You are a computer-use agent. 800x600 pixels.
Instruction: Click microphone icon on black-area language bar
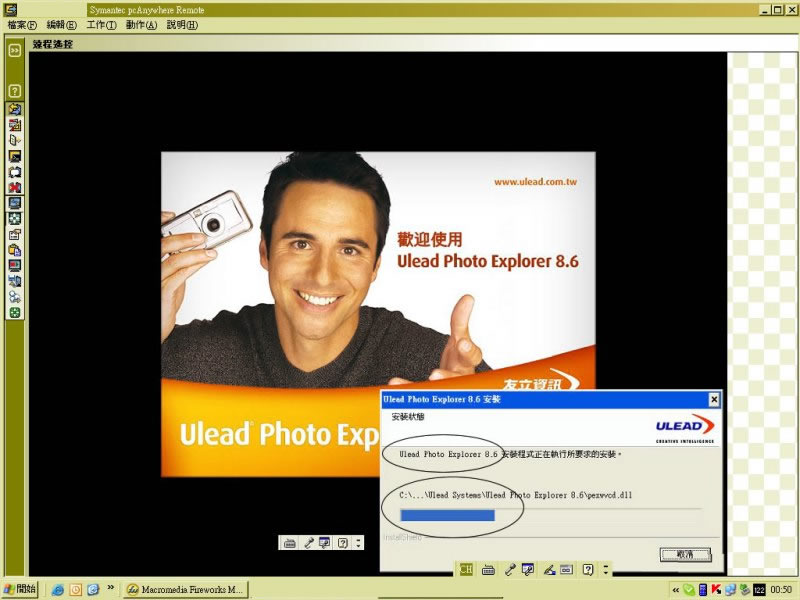coord(308,543)
